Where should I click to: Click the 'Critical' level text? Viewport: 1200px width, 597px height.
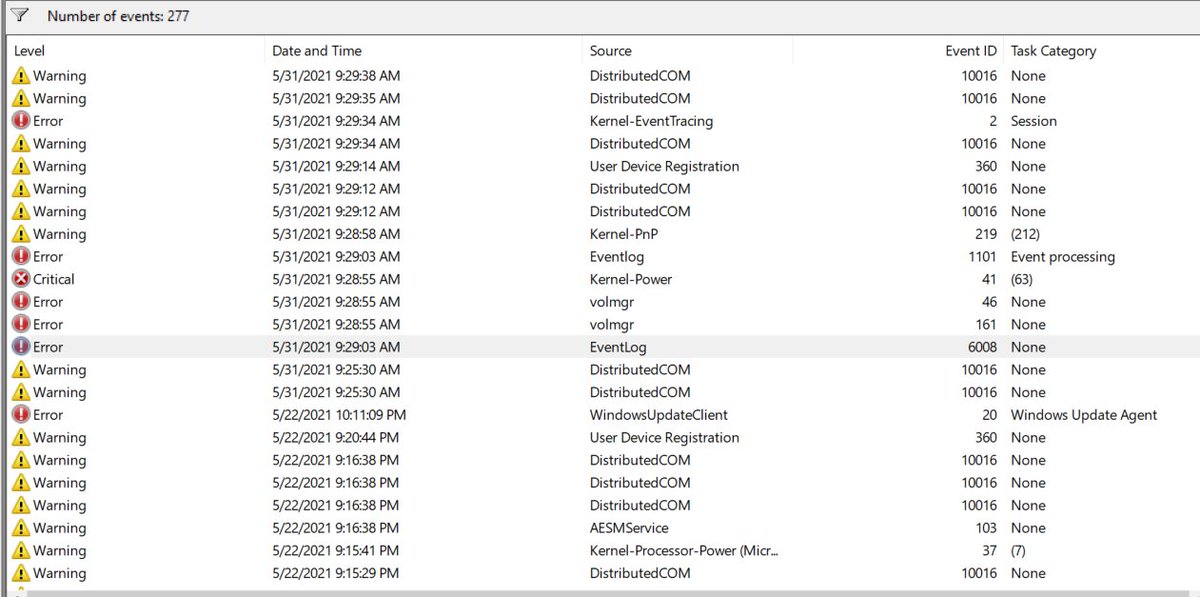tap(54, 279)
